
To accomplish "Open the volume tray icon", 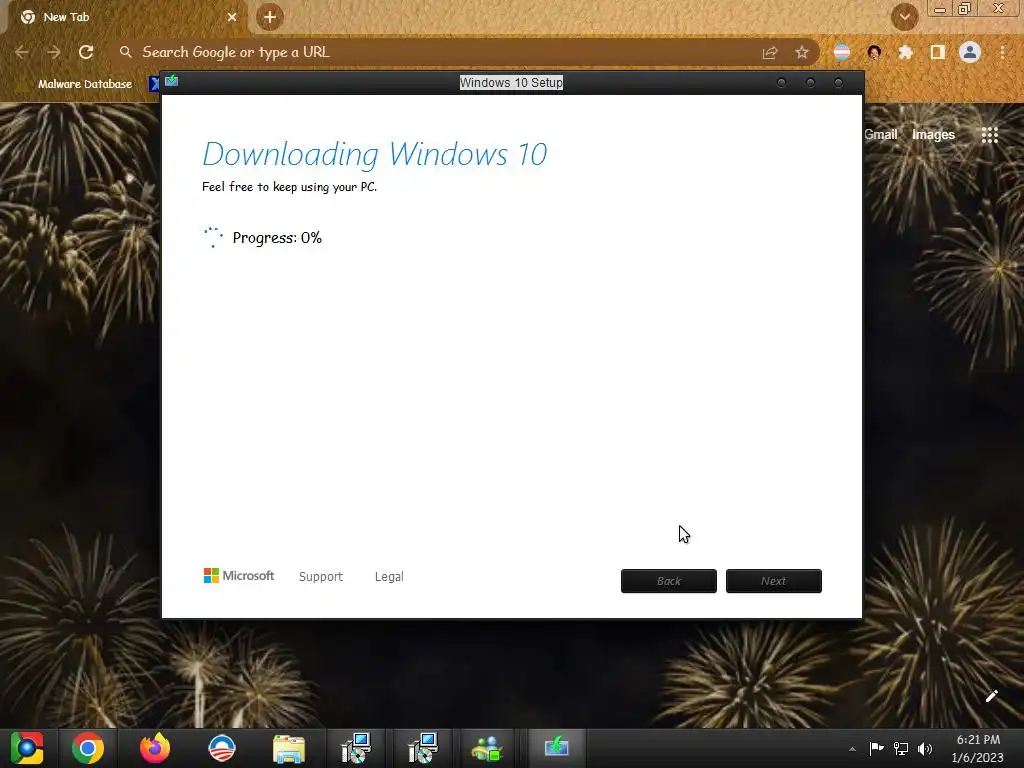I will (925, 748).
